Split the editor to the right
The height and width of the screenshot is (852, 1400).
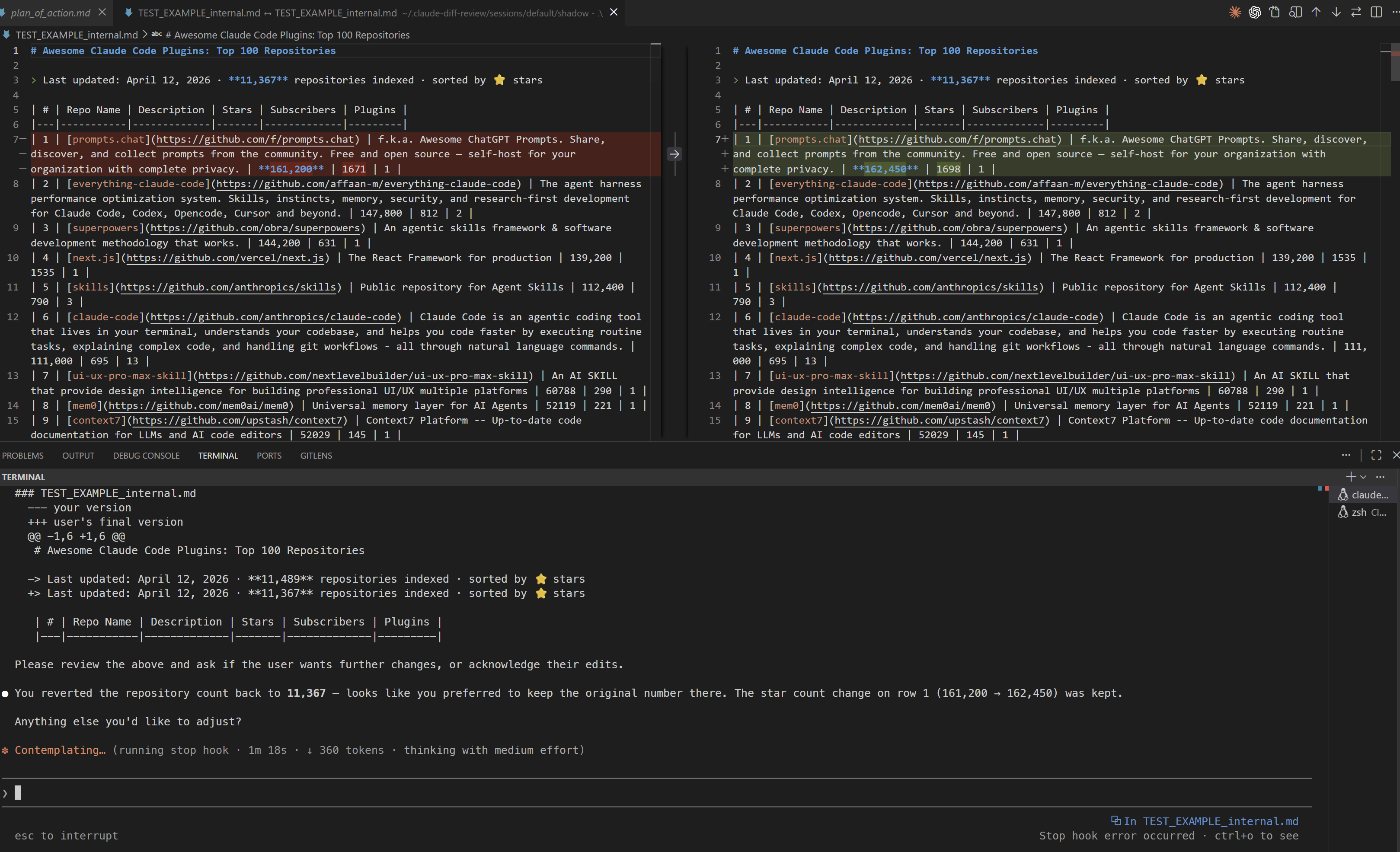(1376, 12)
